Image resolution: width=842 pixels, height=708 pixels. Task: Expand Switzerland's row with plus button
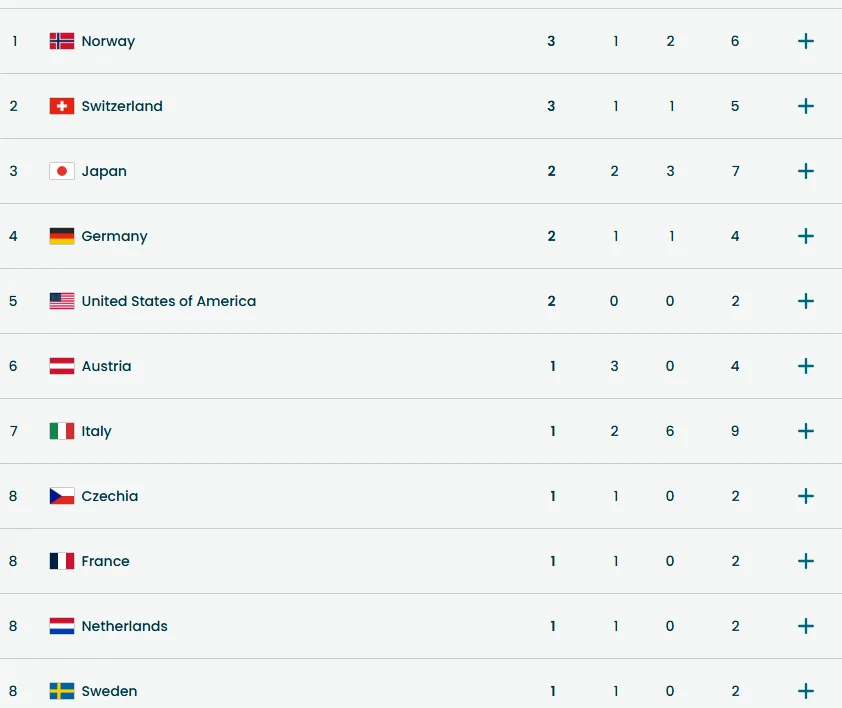[806, 106]
